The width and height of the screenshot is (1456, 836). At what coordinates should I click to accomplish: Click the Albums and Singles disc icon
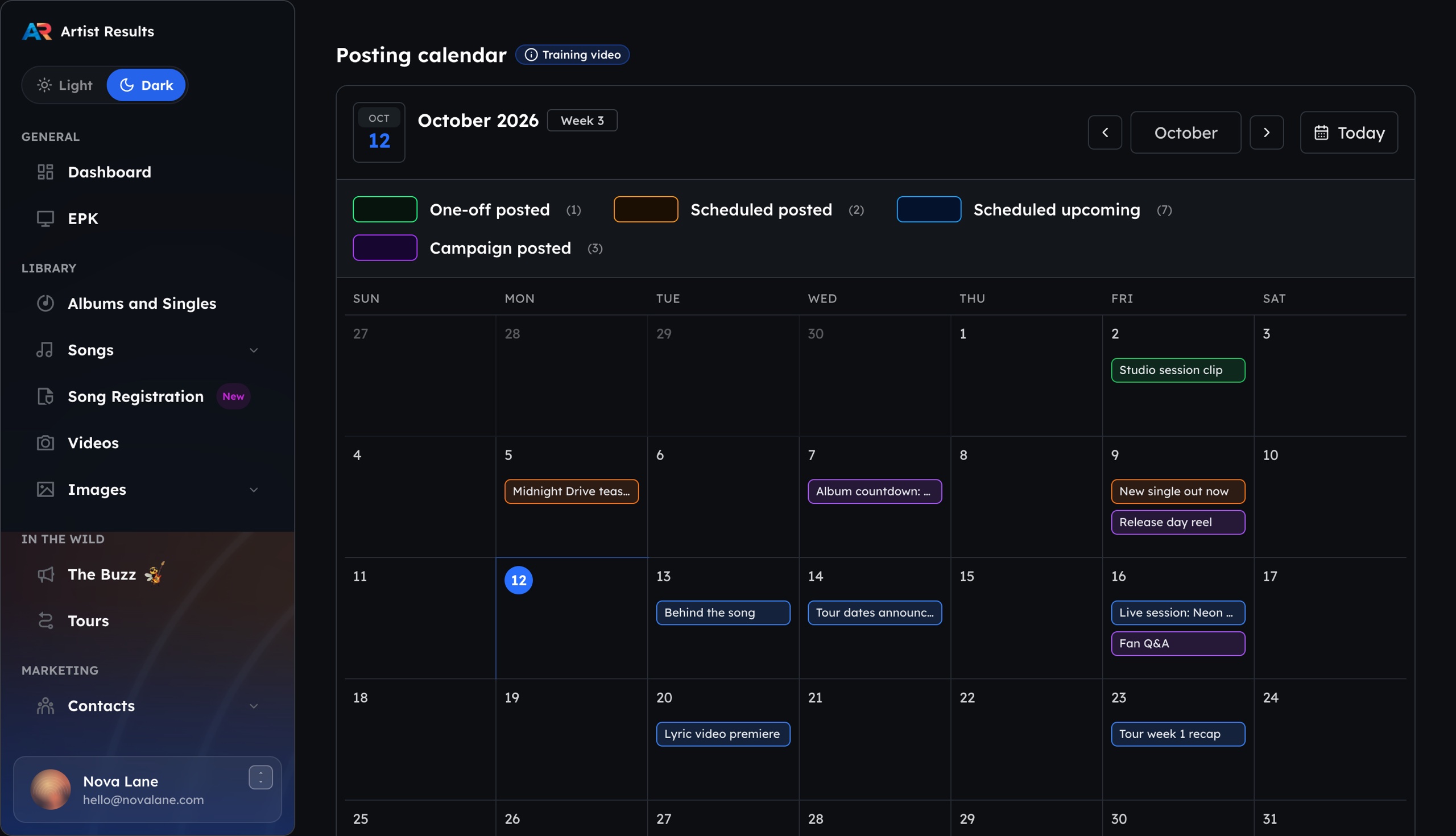45,303
